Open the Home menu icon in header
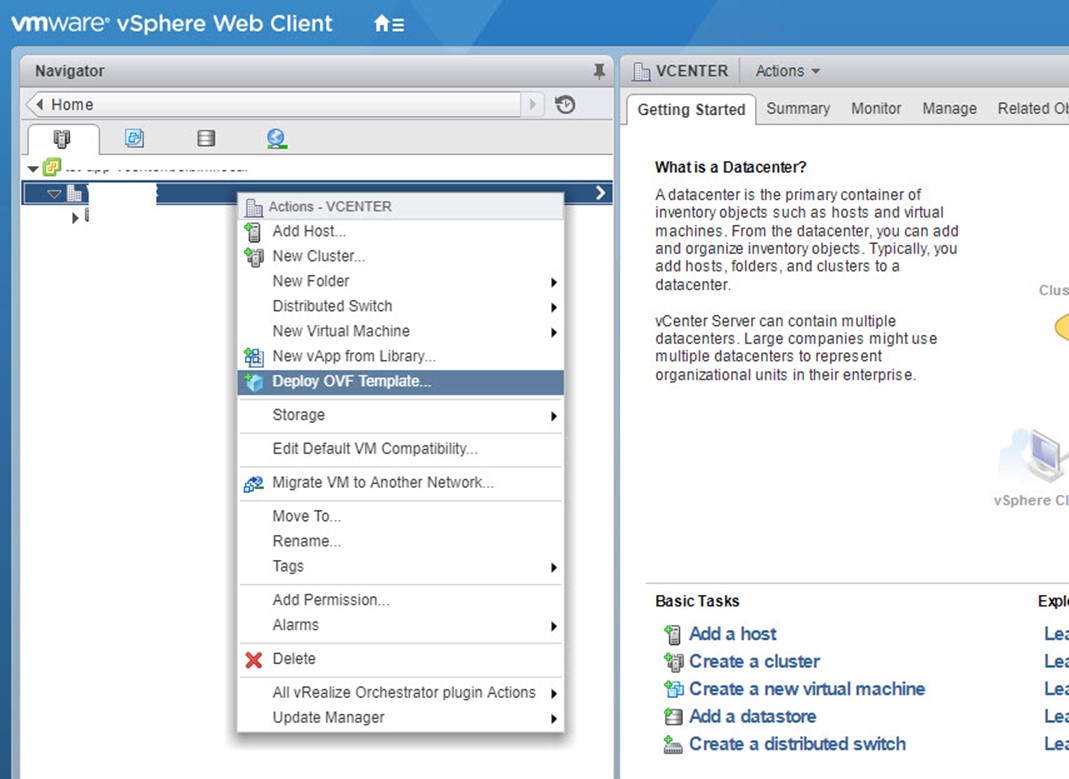1069x779 pixels. tap(389, 24)
